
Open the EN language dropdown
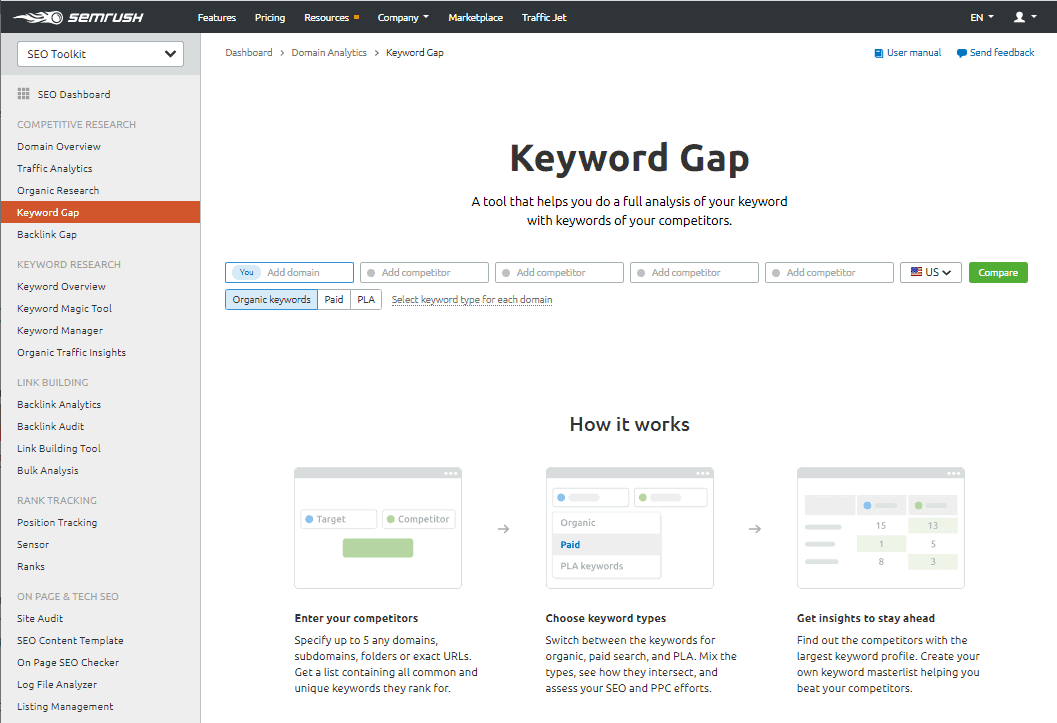[x=982, y=18]
